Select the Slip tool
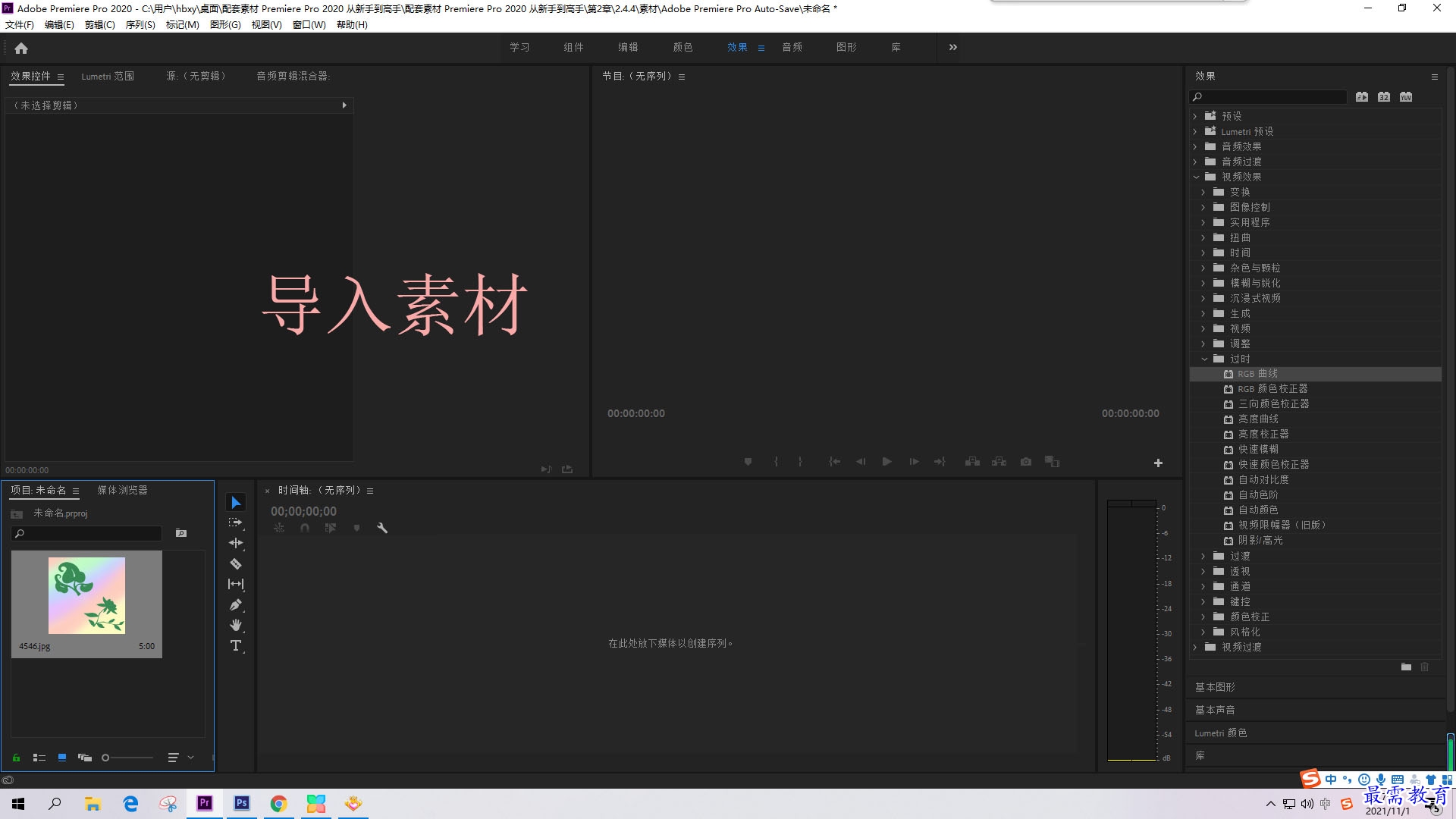 236,584
